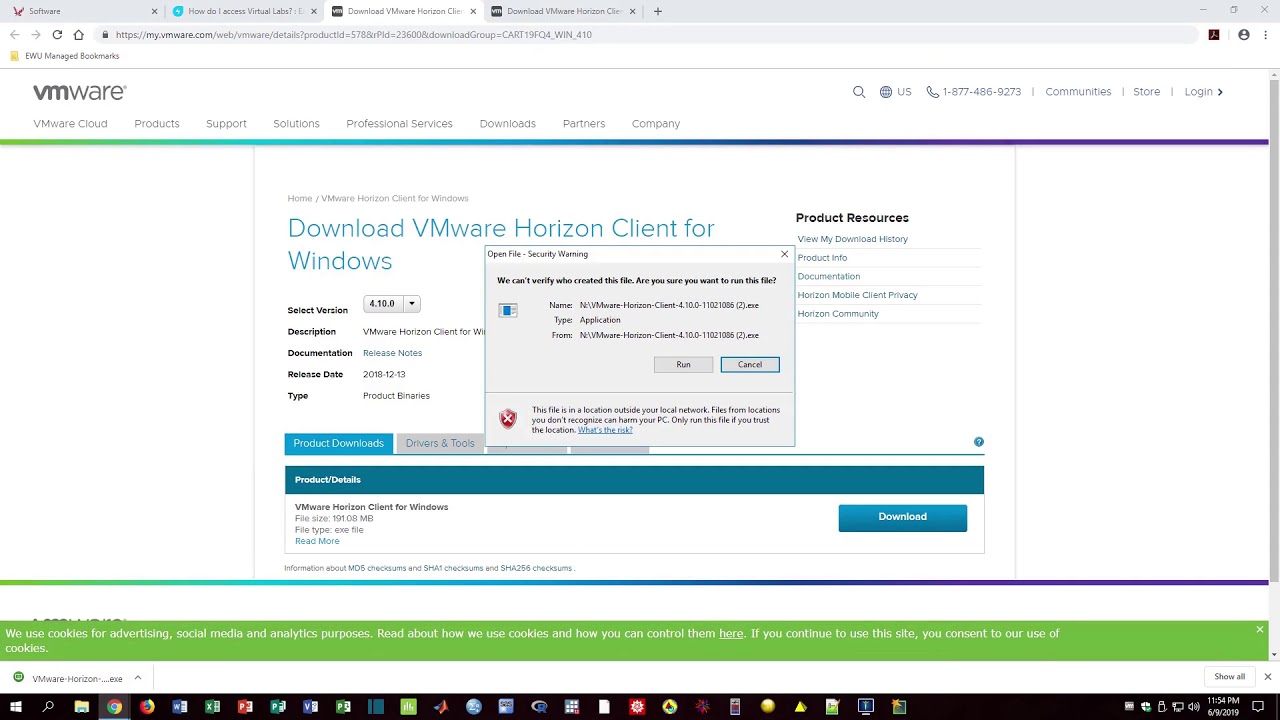Click the Read More link
Image resolution: width=1280 pixels, height=720 pixels.
coord(317,541)
